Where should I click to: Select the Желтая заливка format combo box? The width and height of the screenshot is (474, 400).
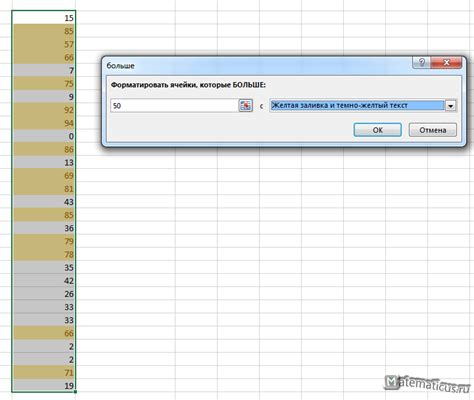pos(363,106)
